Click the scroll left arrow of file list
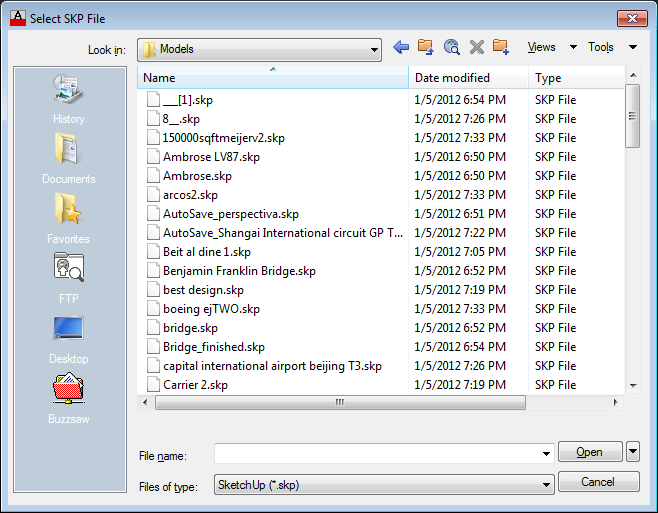 (145, 402)
